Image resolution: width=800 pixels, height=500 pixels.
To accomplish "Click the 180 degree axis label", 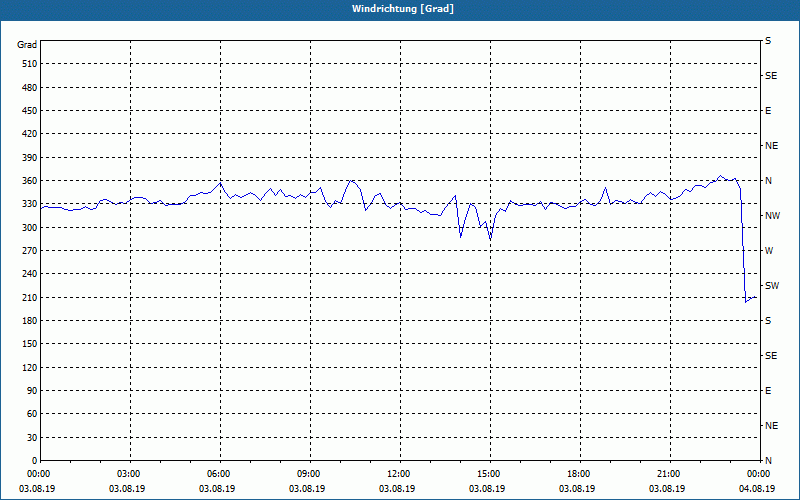I will (x=30, y=320).
